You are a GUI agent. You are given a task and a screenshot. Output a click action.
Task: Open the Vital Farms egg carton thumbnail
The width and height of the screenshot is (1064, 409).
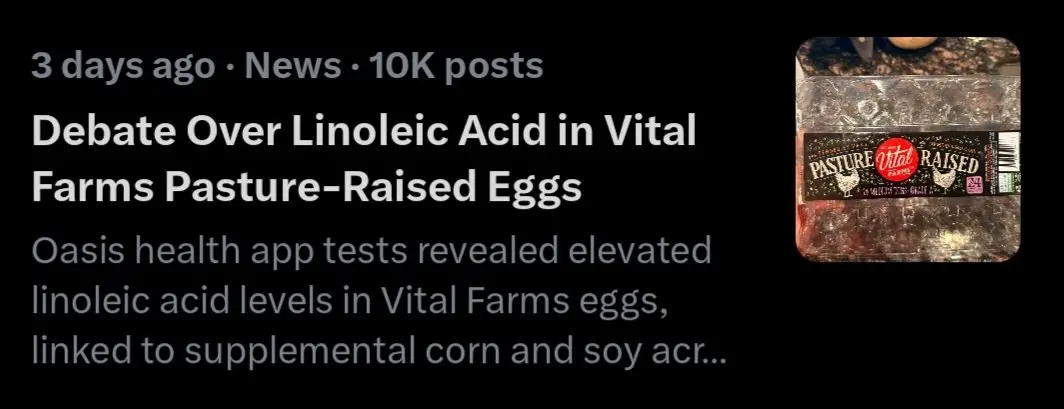(x=908, y=149)
